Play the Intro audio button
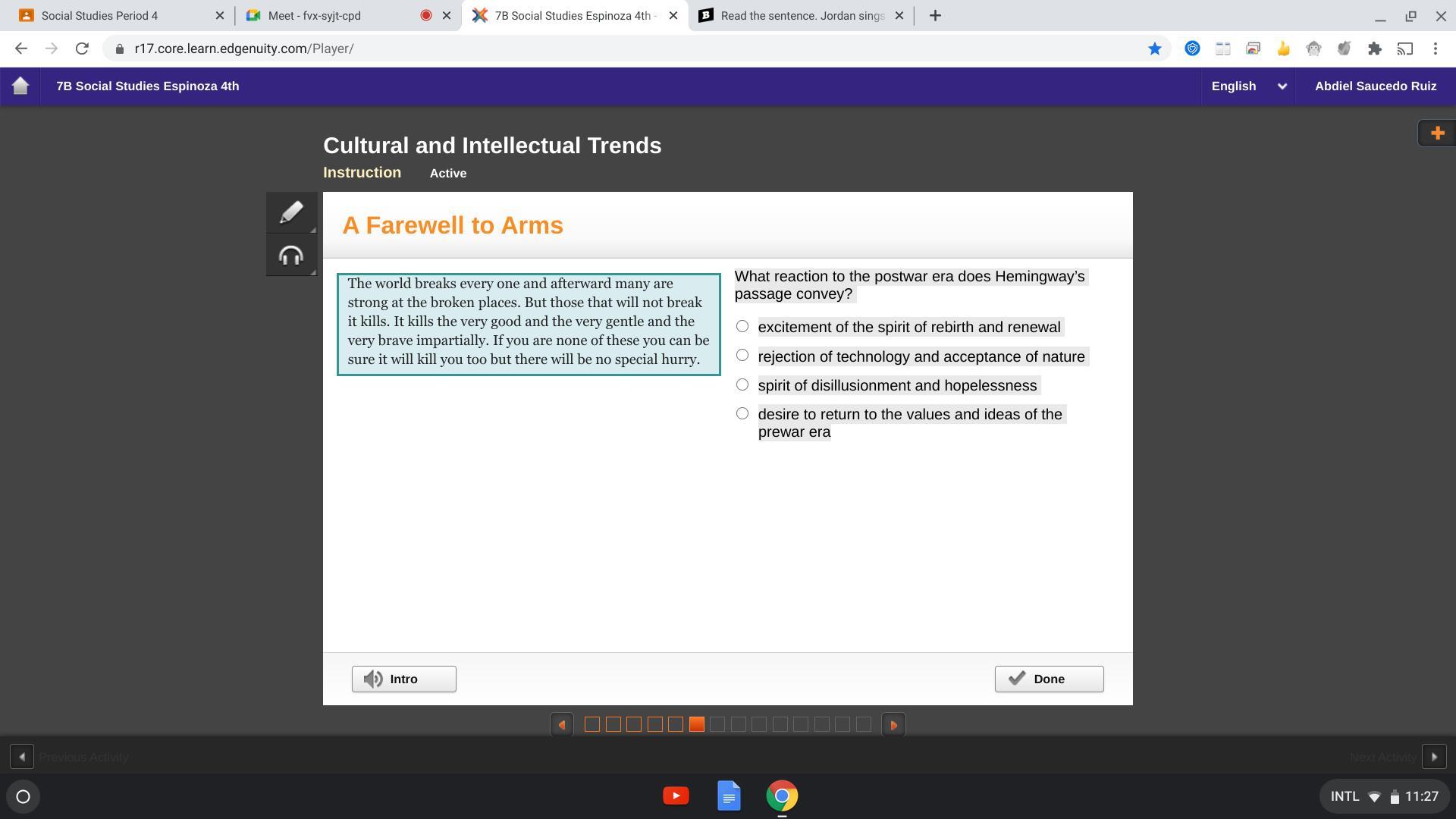 click(x=403, y=679)
